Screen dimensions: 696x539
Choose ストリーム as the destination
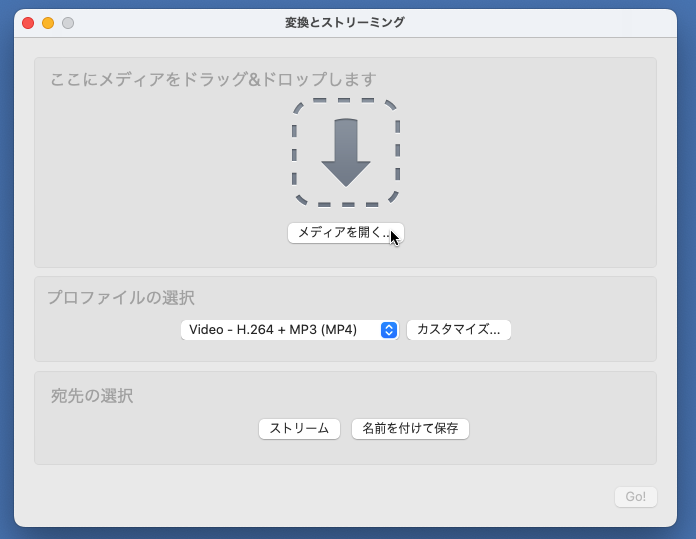299,428
